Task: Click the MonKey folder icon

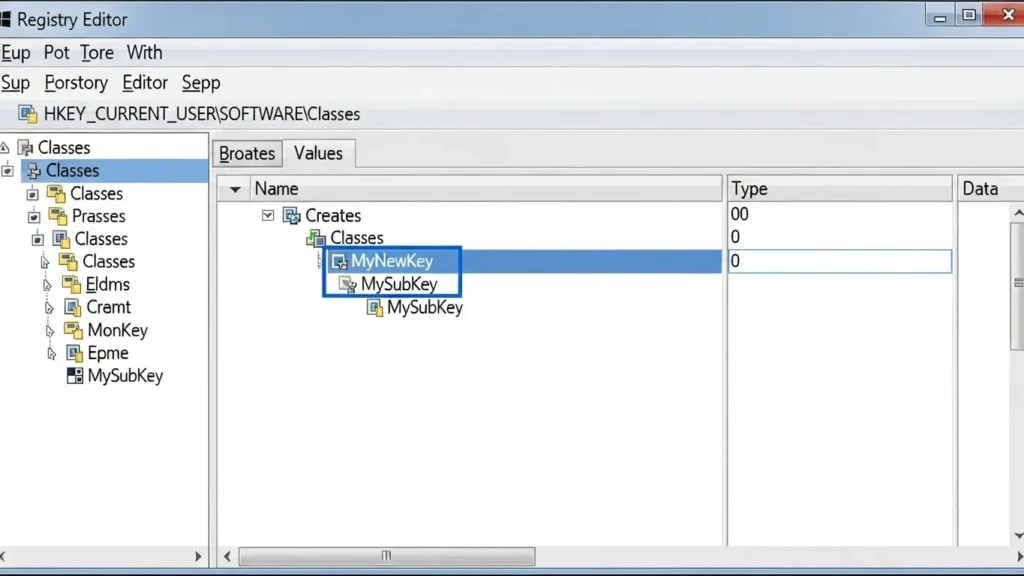Action: pyautogui.click(x=73, y=330)
